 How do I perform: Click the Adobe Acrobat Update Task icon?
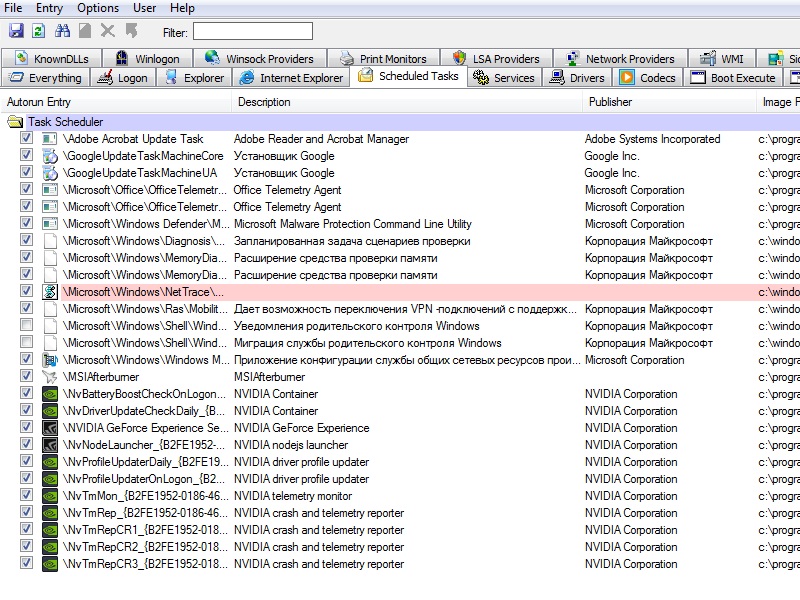pyautogui.click(x=49, y=139)
